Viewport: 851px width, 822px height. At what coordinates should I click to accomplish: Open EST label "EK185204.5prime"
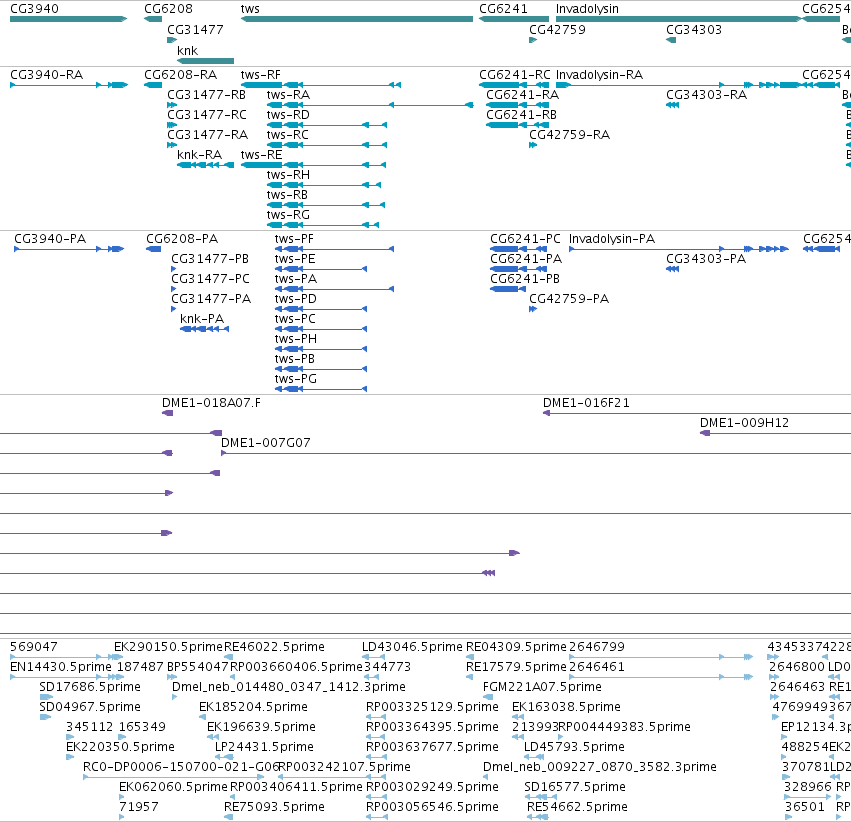pyautogui.click(x=253, y=707)
